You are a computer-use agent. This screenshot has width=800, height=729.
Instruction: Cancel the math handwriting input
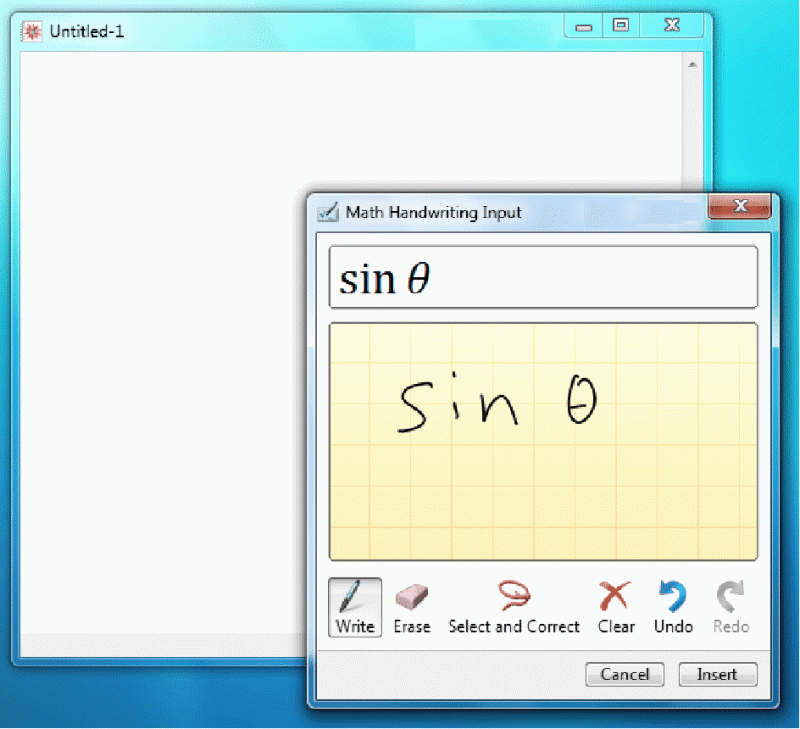tap(624, 674)
